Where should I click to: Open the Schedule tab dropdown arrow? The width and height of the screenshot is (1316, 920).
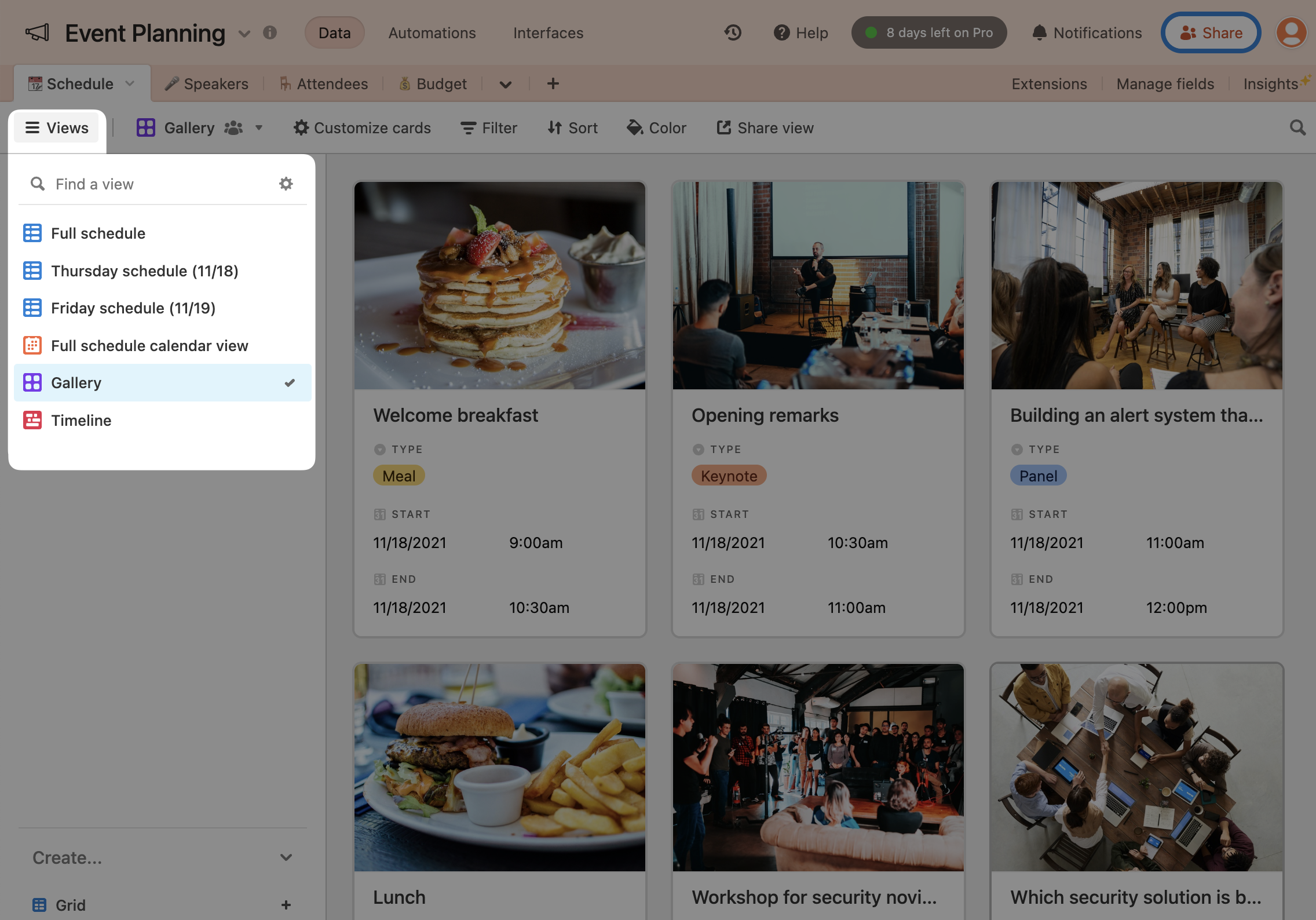click(x=130, y=83)
